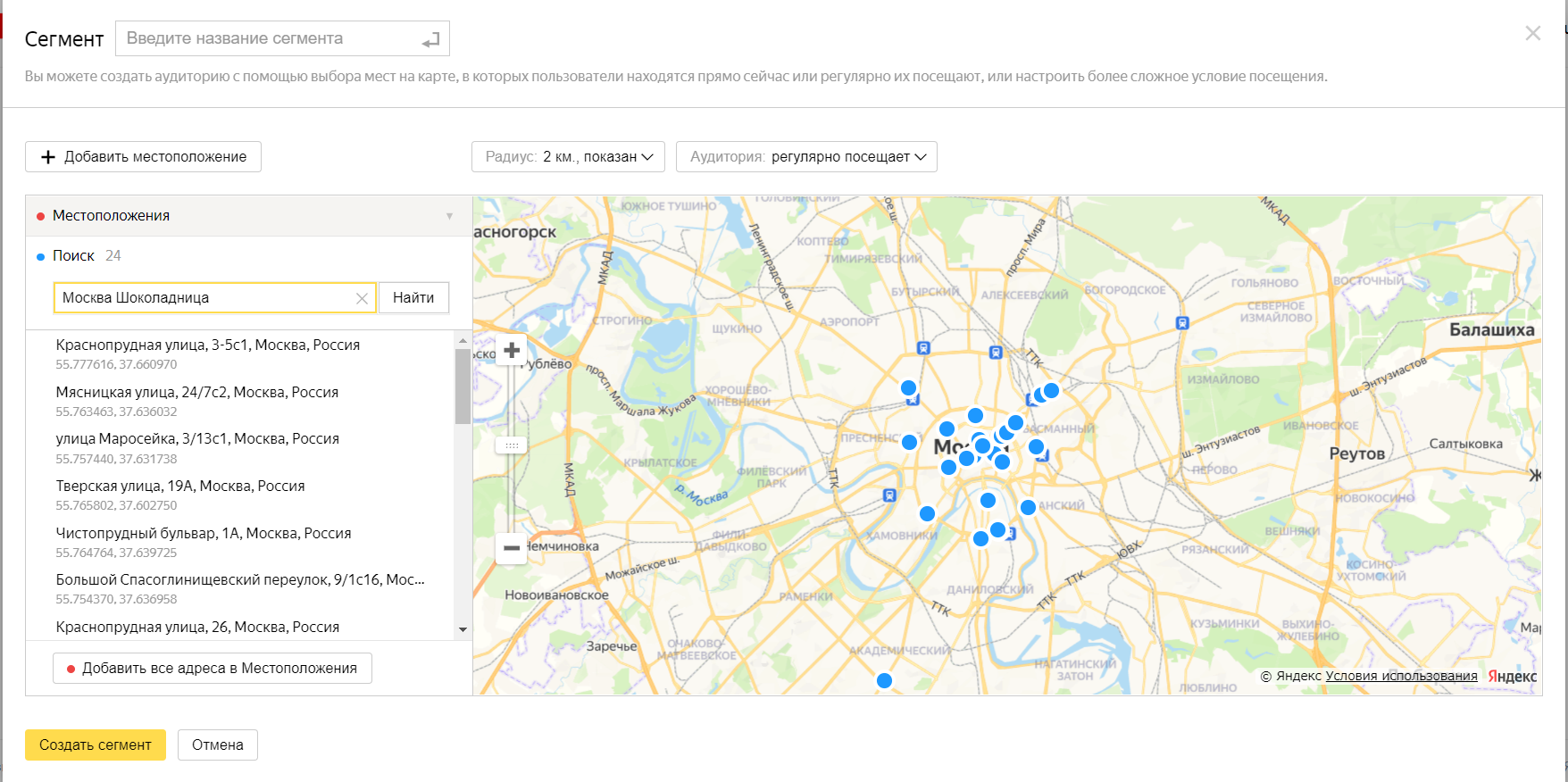Click the blue marker near the map's bottom edge
Screen dimensions: 1568x782
(x=884, y=681)
